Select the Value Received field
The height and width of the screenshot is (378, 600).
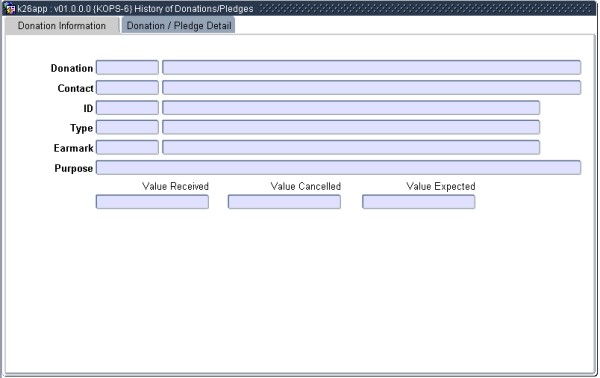152,202
